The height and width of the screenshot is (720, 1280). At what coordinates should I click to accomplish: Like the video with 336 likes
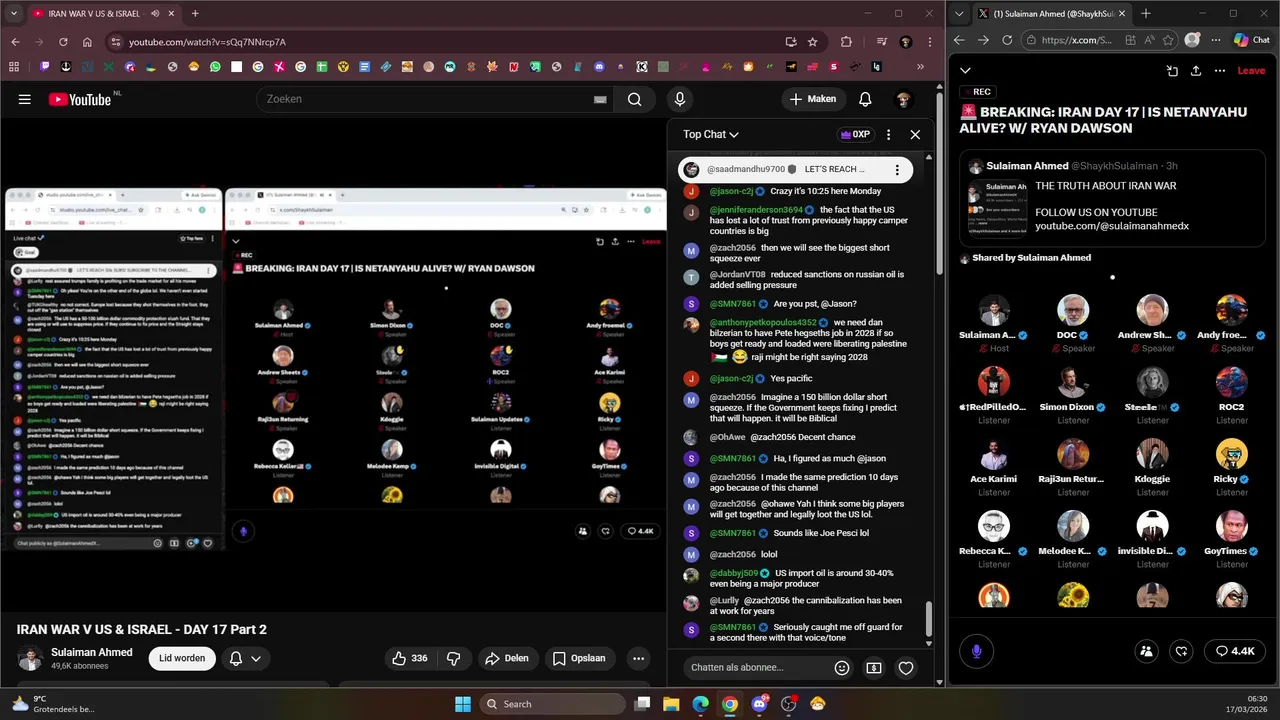[410, 658]
